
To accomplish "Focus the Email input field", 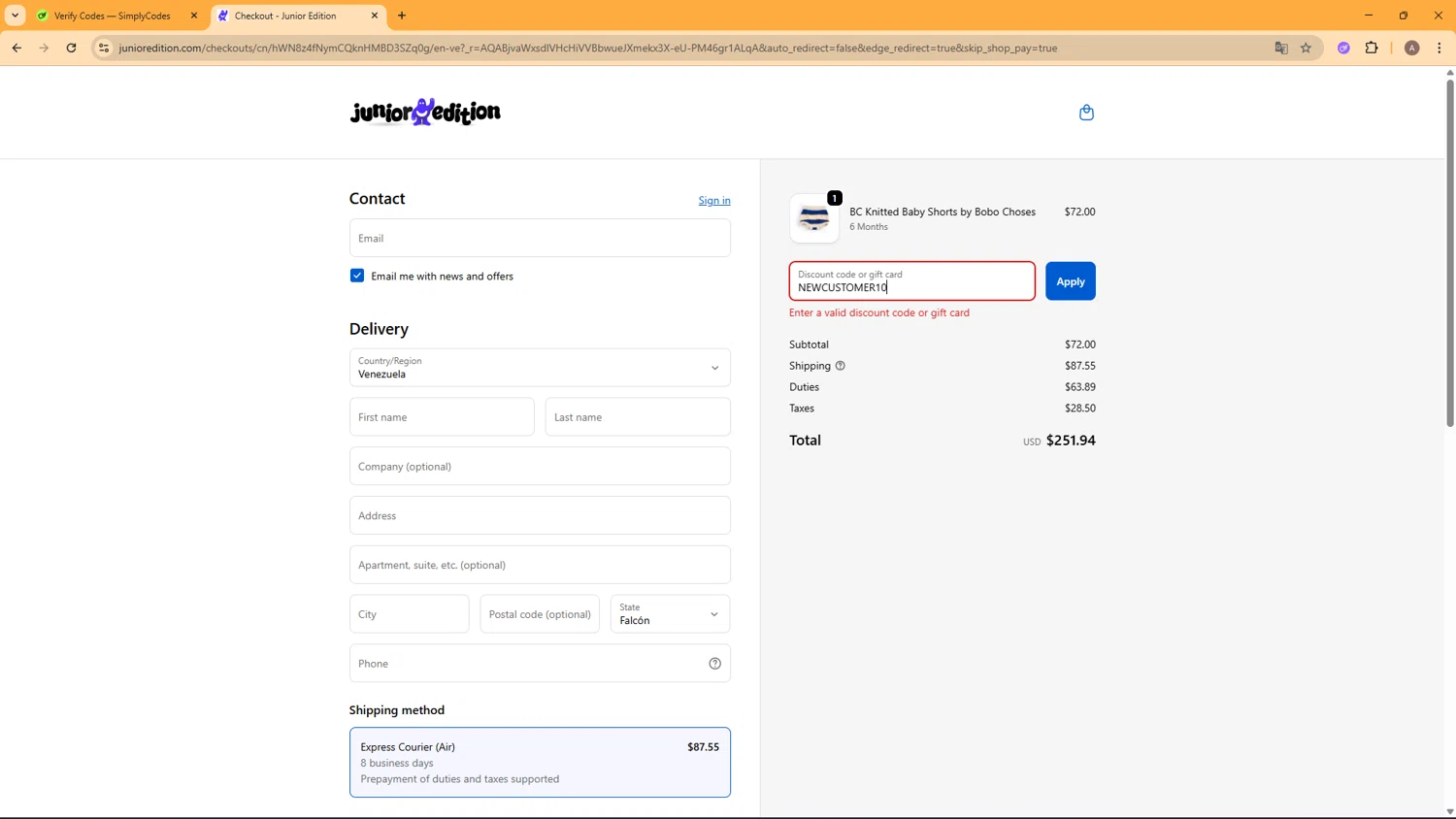I will (x=540, y=238).
